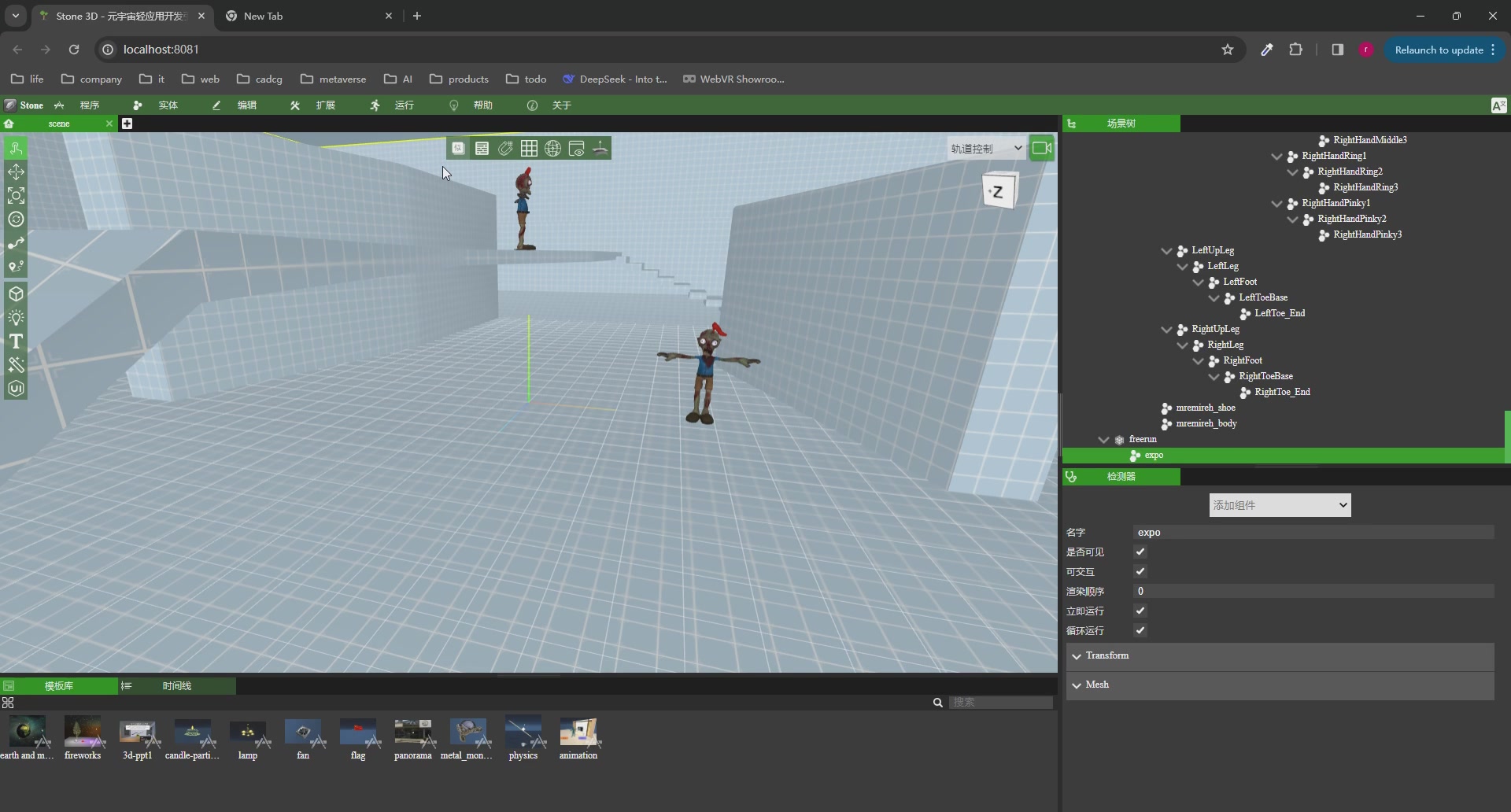Open the 轨道控制 control dropdown

pyautogui.click(x=985, y=149)
